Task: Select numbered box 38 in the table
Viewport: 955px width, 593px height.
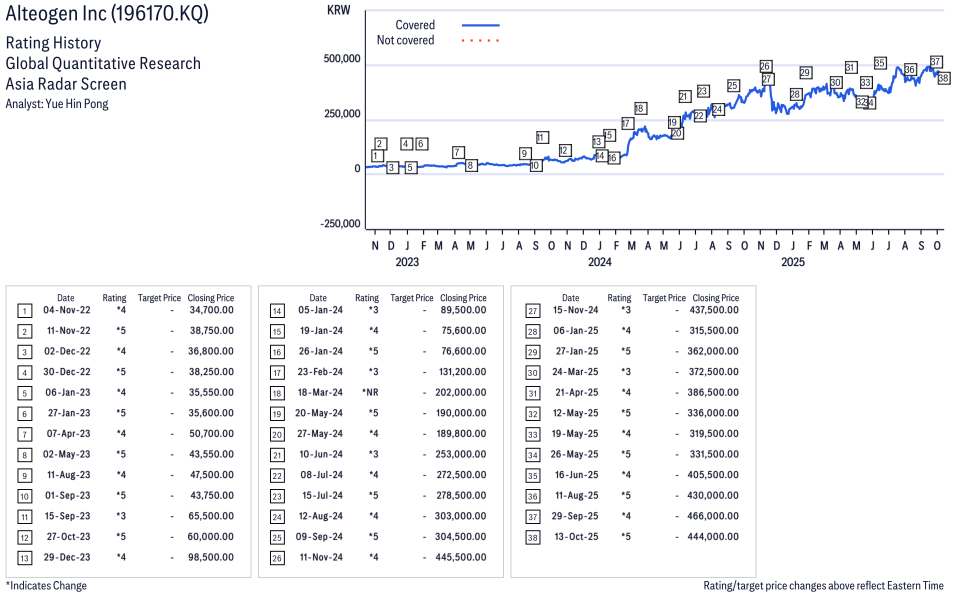Action: pyautogui.click(x=533, y=537)
